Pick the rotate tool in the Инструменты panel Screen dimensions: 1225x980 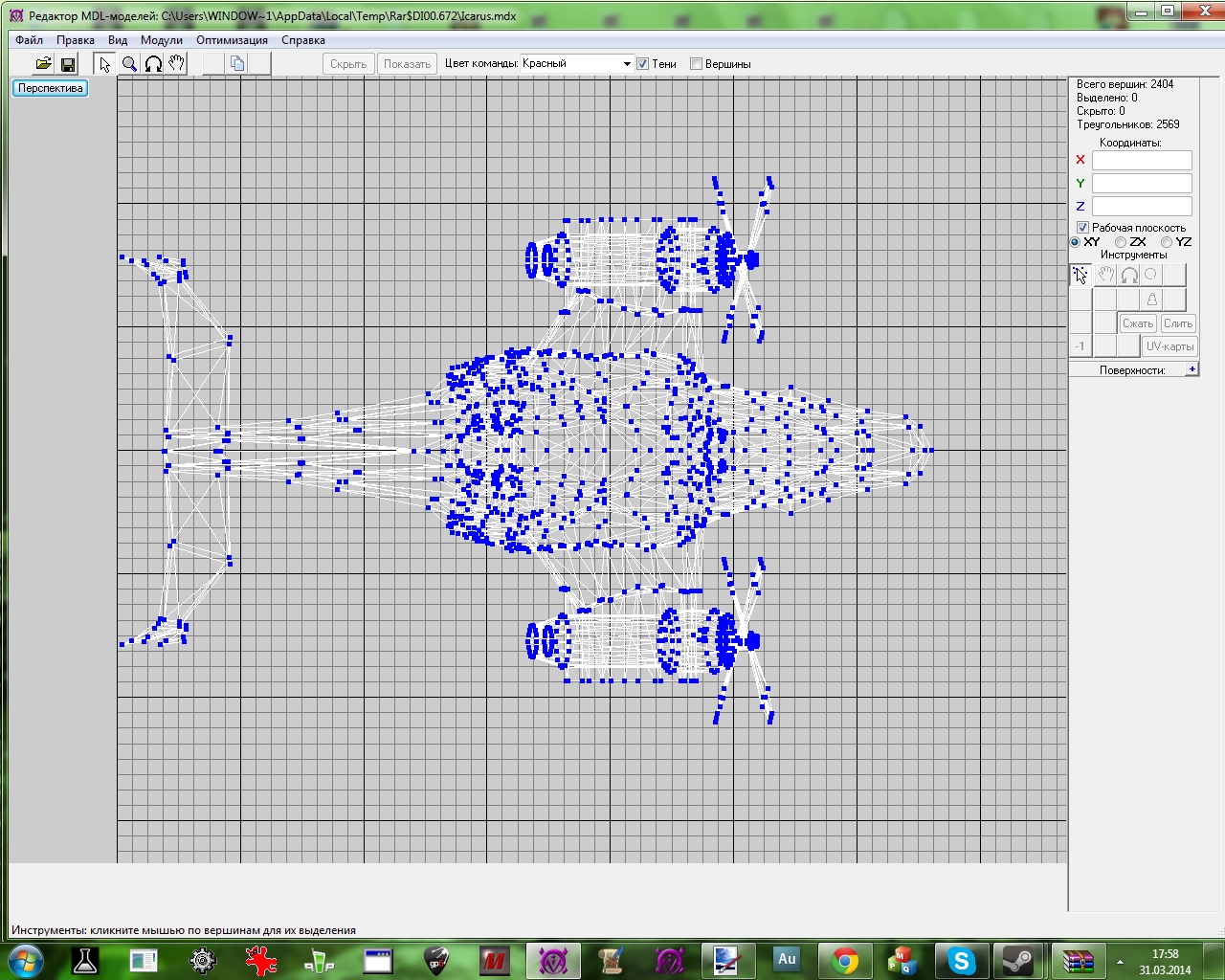pyautogui.click(x=1128, y=276)
